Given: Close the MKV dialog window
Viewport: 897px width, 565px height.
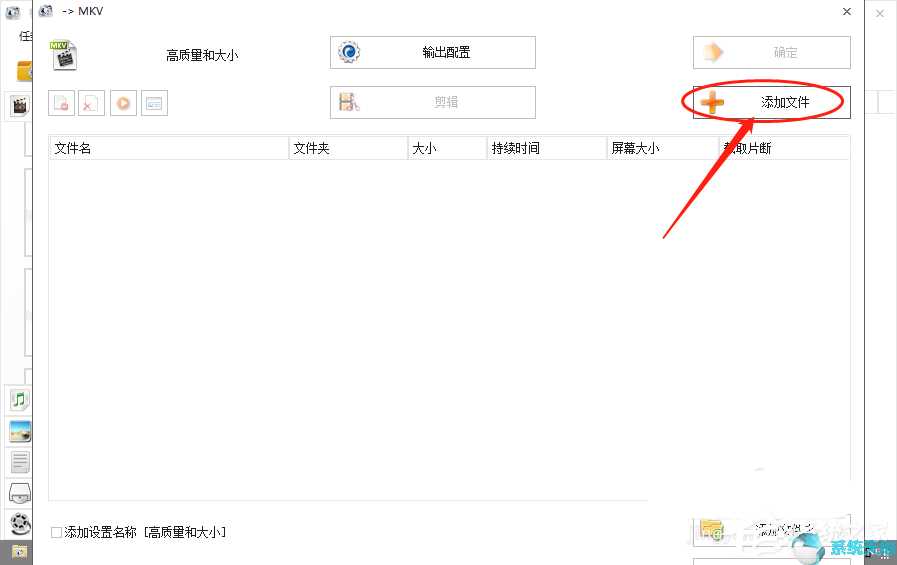Looking at the screenshot, I should tap(847, 12).
